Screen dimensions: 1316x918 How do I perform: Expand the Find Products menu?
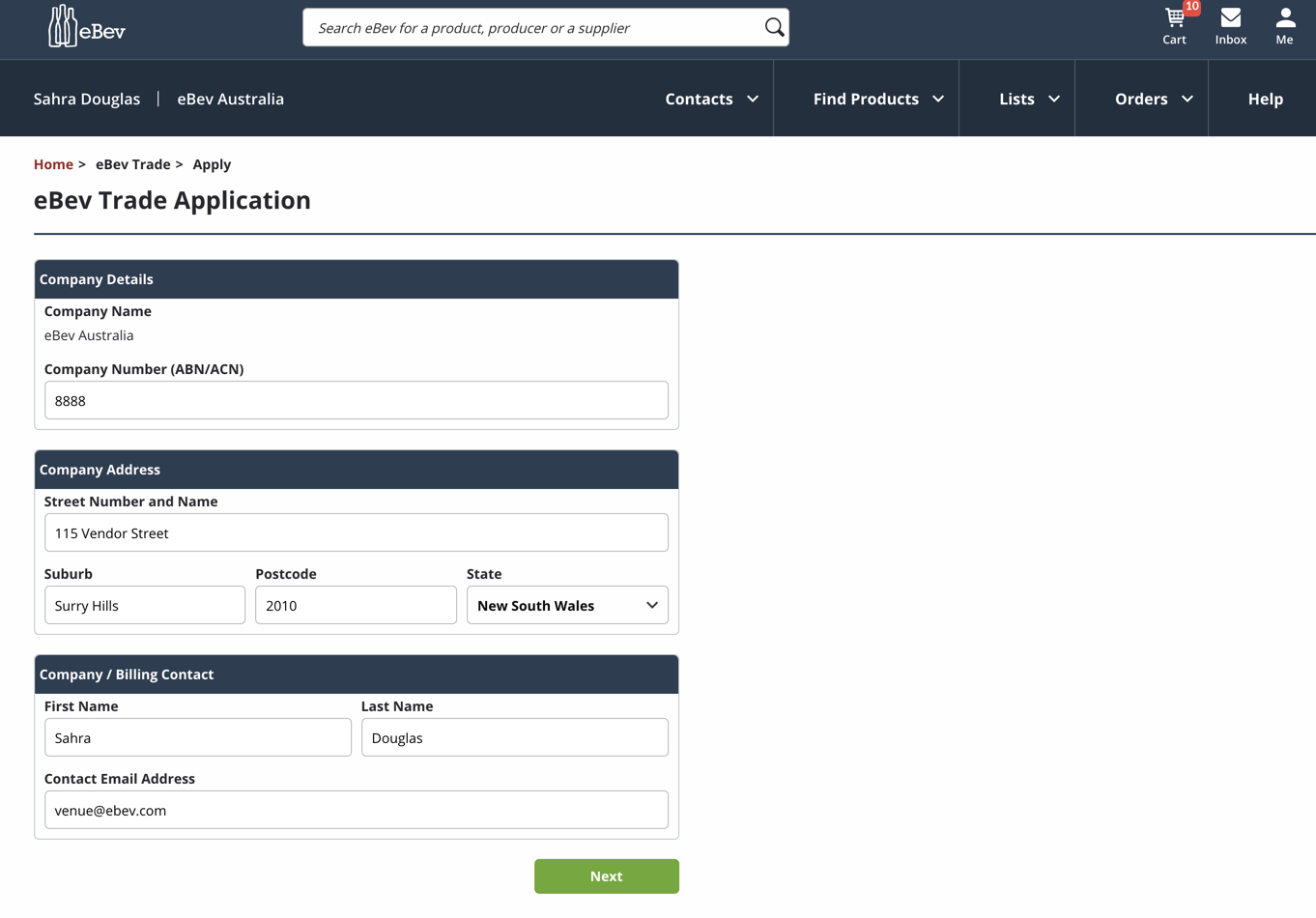click(878, 99)
